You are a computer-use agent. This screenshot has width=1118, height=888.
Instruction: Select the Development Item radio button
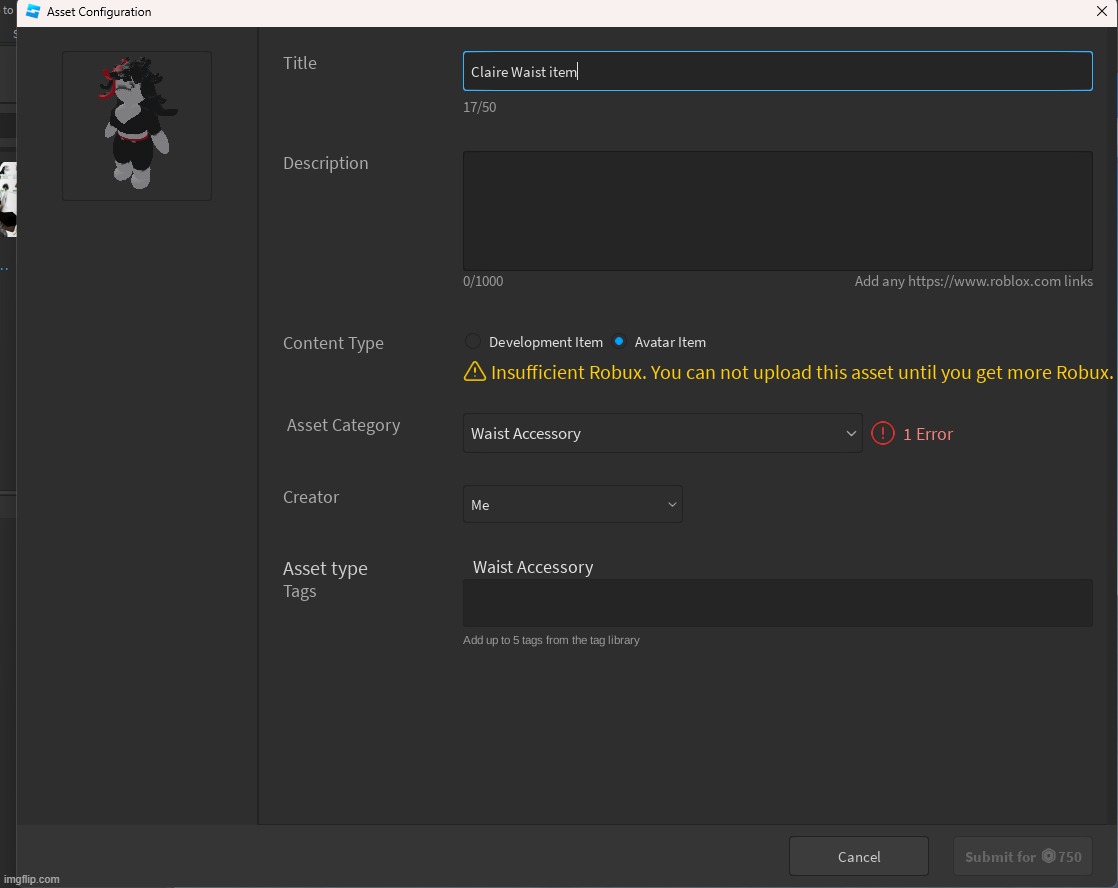473,342
